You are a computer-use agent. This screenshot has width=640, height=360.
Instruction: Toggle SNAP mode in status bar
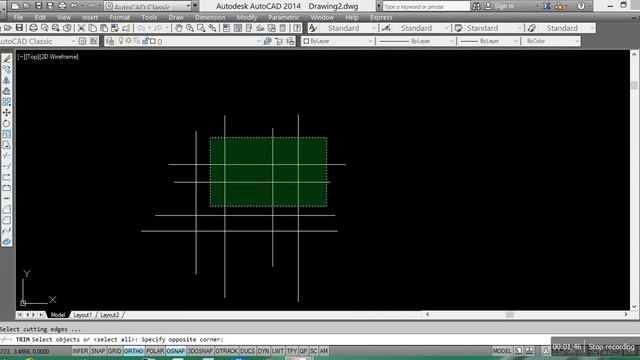[98, 351]
